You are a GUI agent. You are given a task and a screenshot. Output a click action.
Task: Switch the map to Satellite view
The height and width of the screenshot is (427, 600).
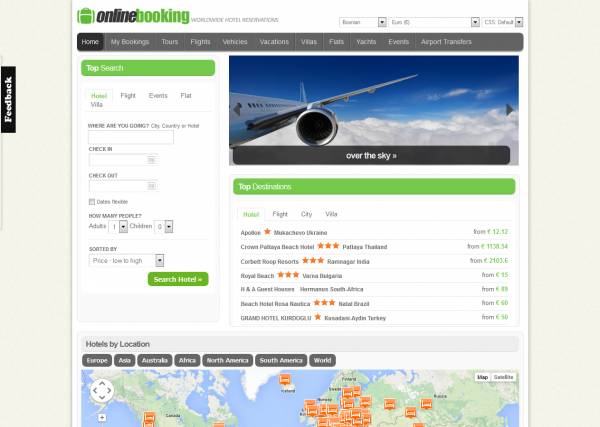504,377
